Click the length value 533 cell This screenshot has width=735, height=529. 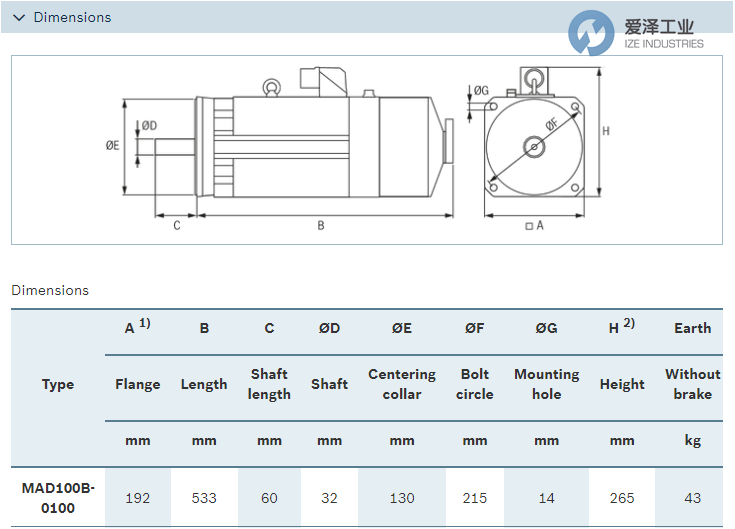(204, 497)
